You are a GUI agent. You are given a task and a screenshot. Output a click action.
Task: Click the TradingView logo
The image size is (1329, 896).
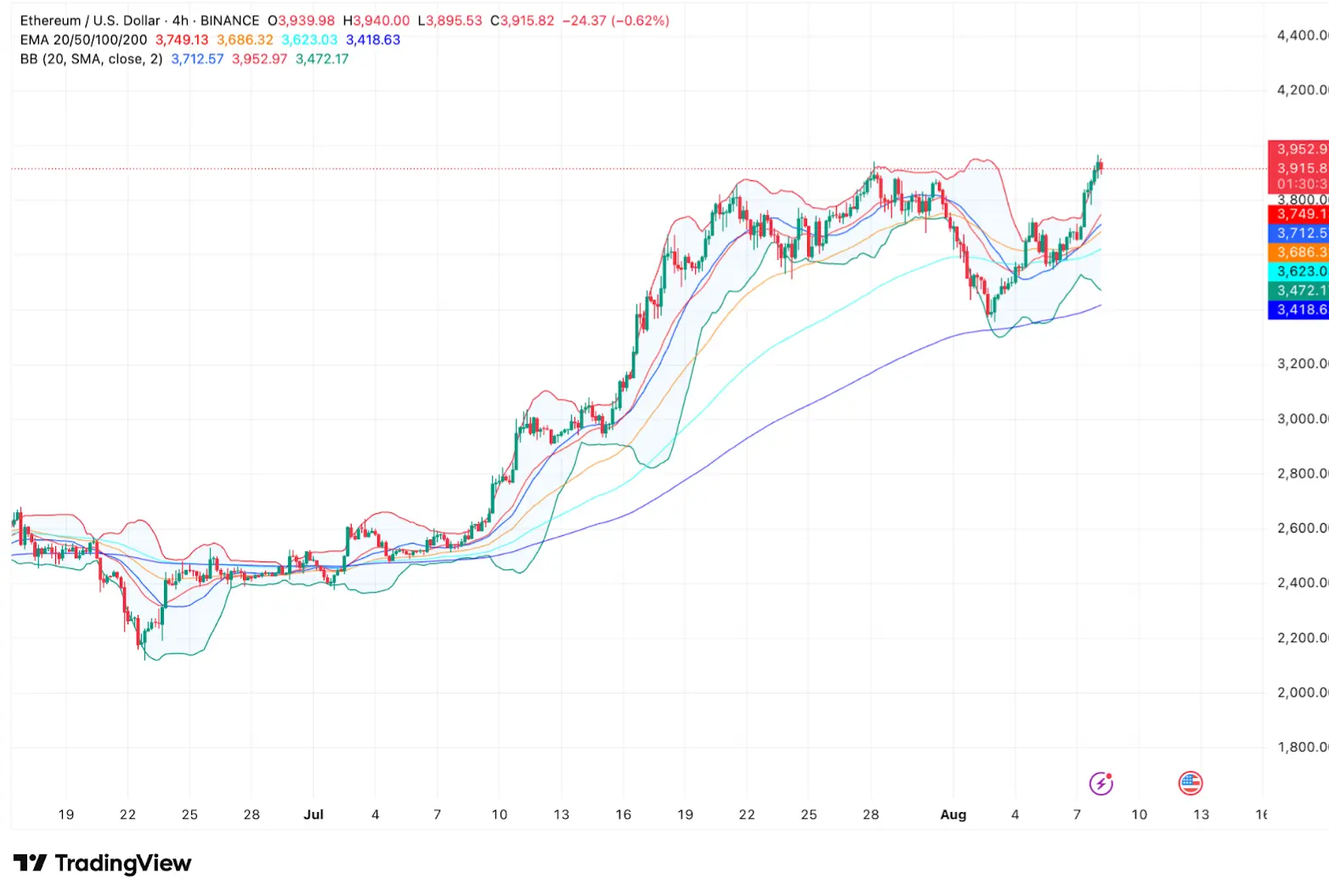click(103, 863)
